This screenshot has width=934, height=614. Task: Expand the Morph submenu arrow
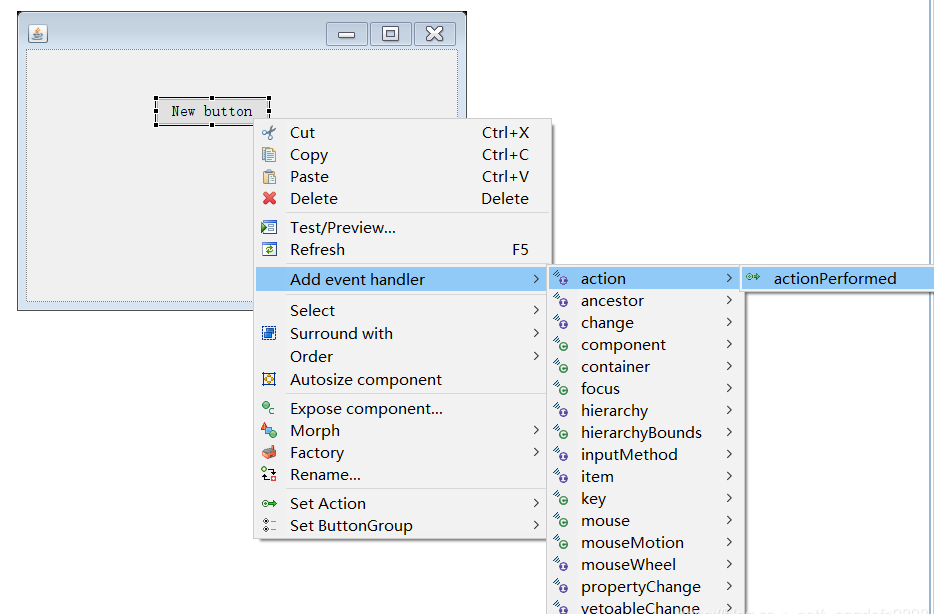pyautogui.click(x=536, y=430)
